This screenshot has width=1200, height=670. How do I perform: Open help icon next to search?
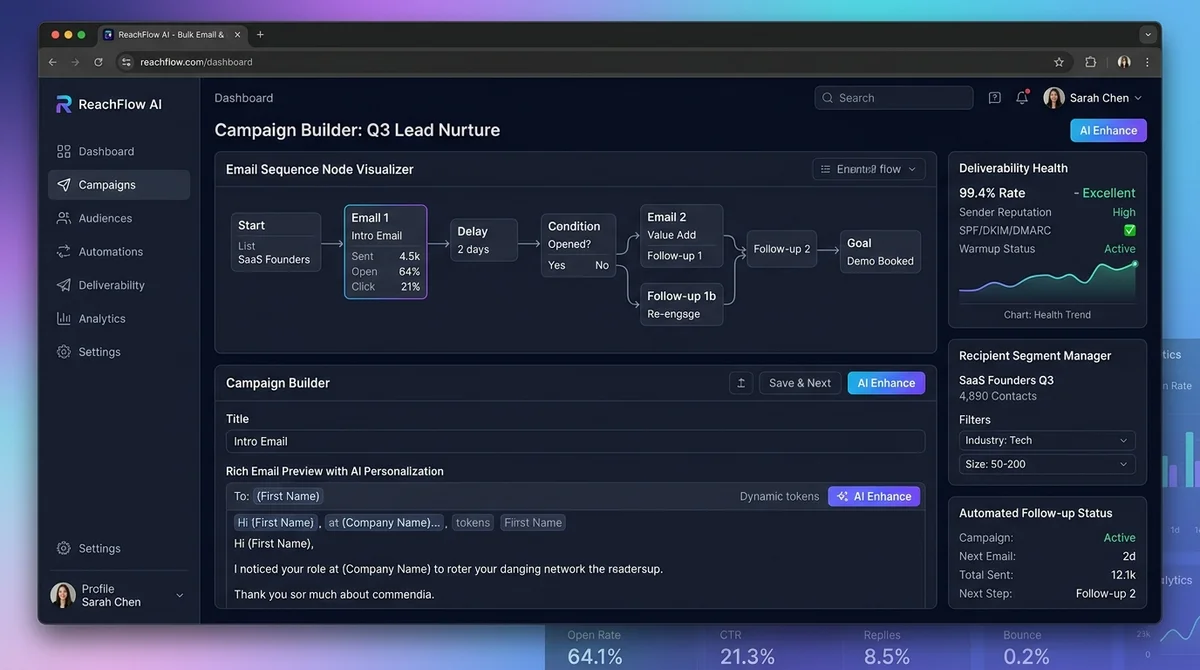click(x=994, y=98)
